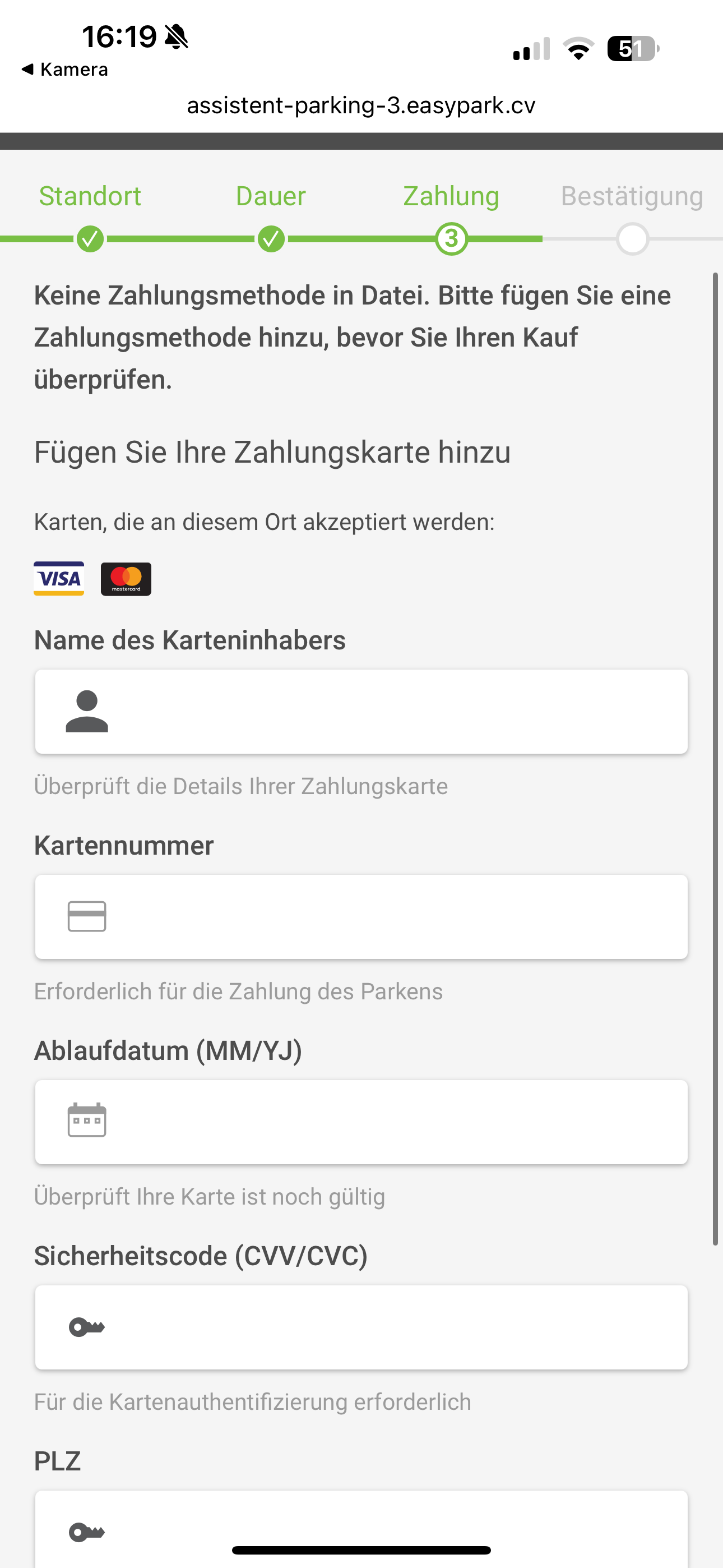Viewport: 723px width, 1568px height.
Task: Tap the cardholder person icon
Action: (x=87, y=711)
